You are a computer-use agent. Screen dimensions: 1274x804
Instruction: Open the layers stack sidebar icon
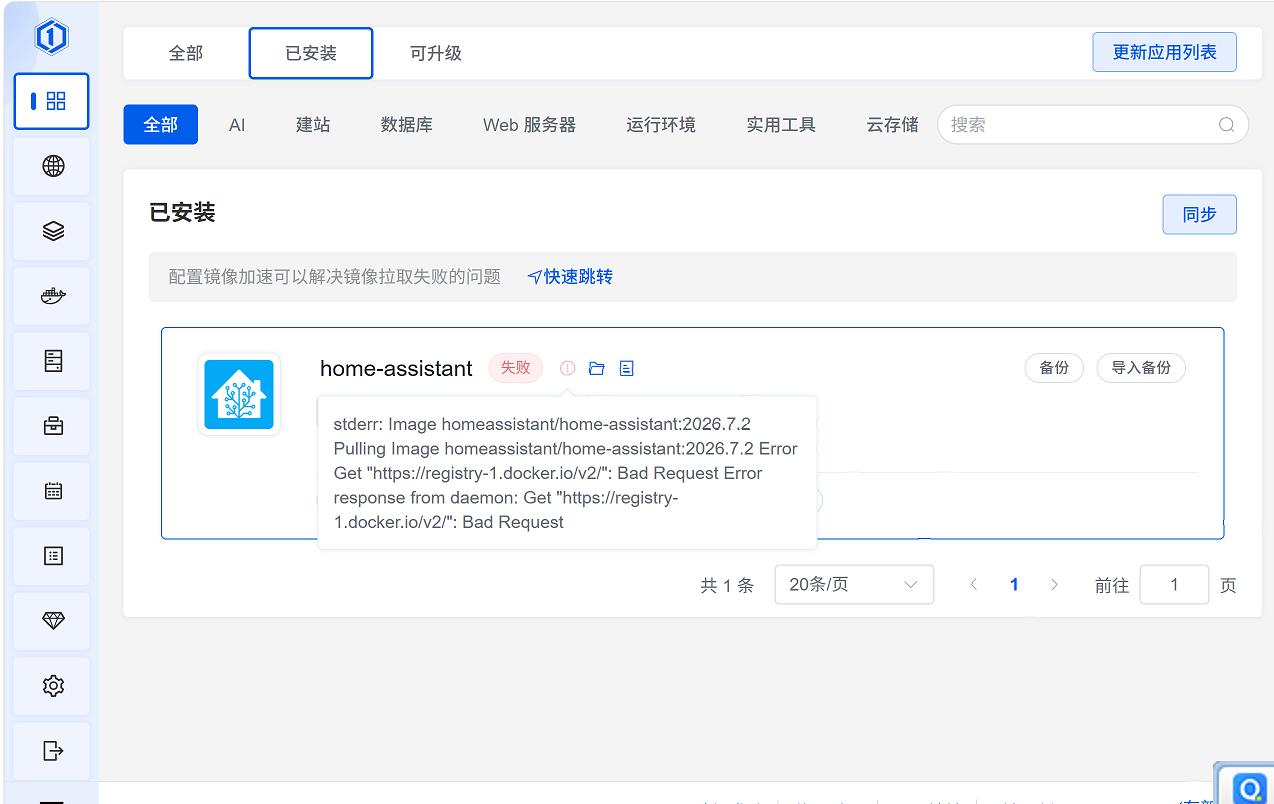(x=53, y=231)
